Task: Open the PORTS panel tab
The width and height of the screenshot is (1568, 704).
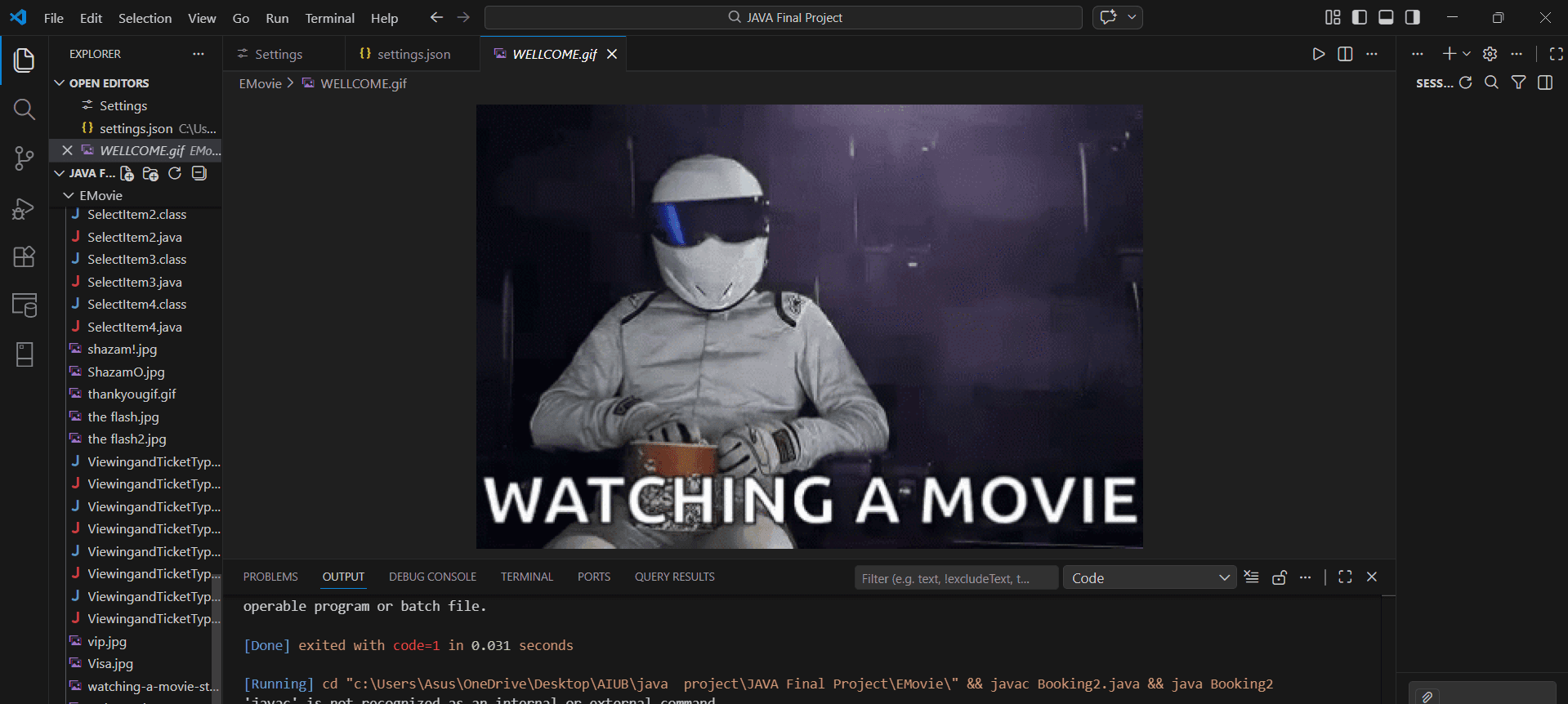Action: pos(594,577)
